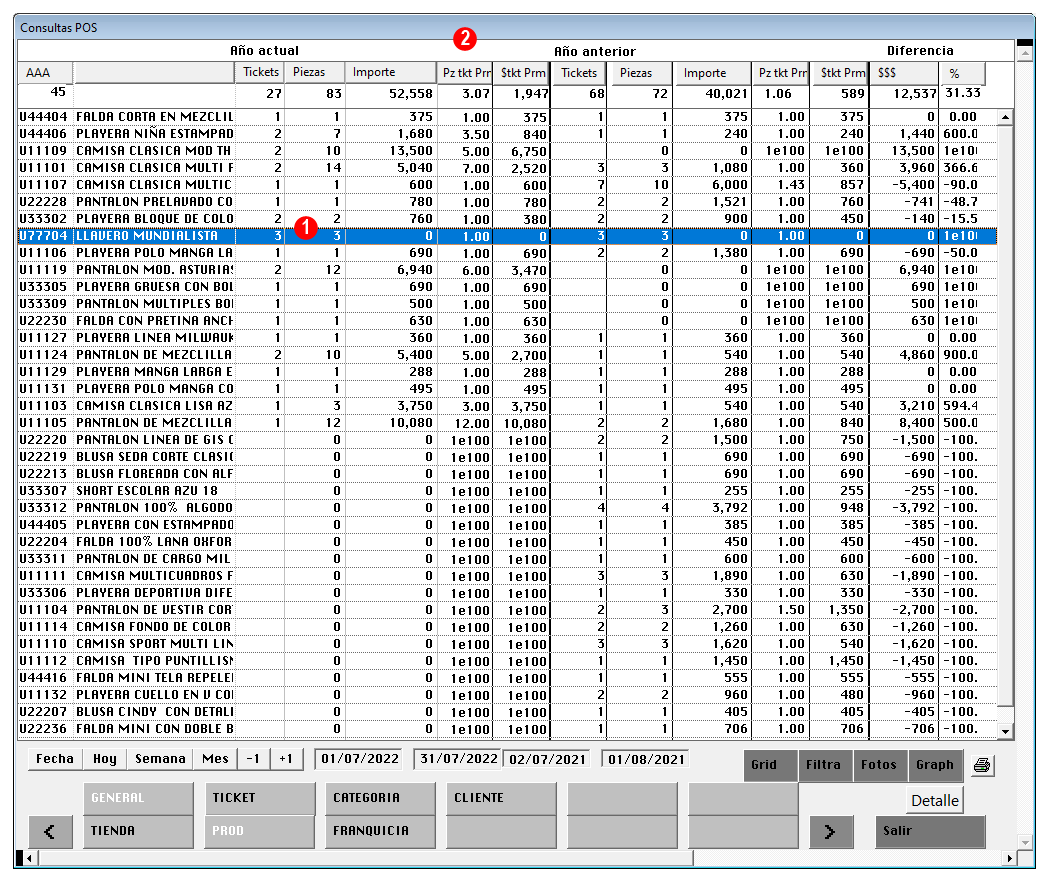Go to next page with right arrow button
The height and width of the screenshot is (879, 1047).
pos(830,832)
